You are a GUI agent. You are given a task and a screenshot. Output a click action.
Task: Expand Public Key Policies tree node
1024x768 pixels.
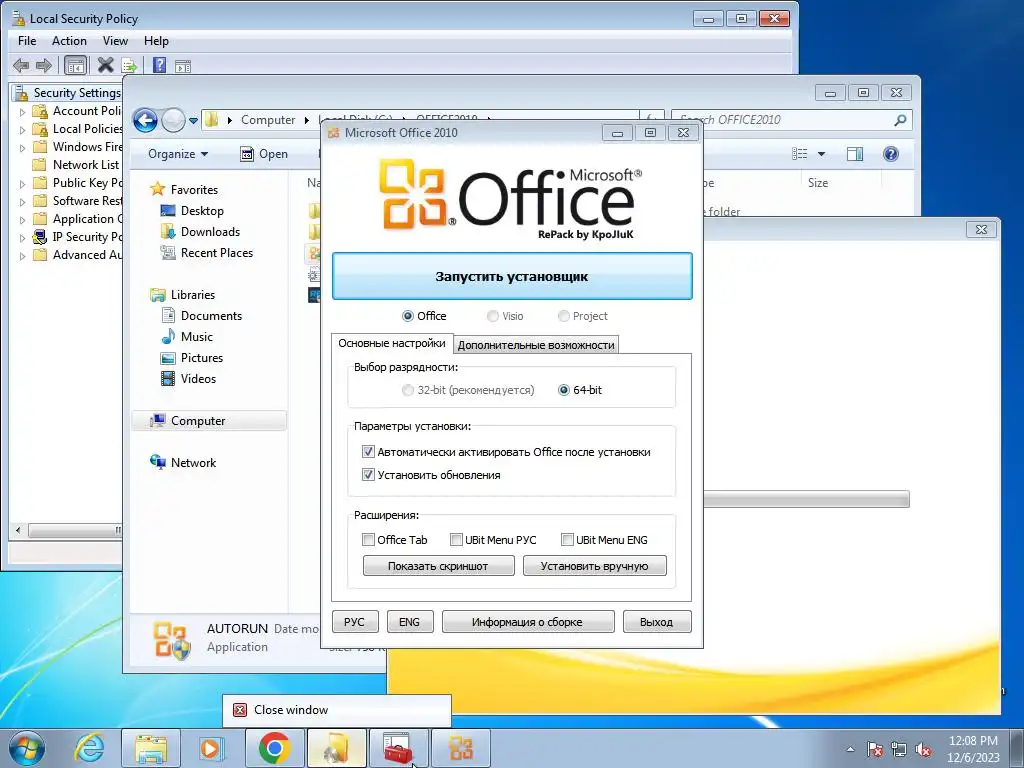(x=22, y=184)
